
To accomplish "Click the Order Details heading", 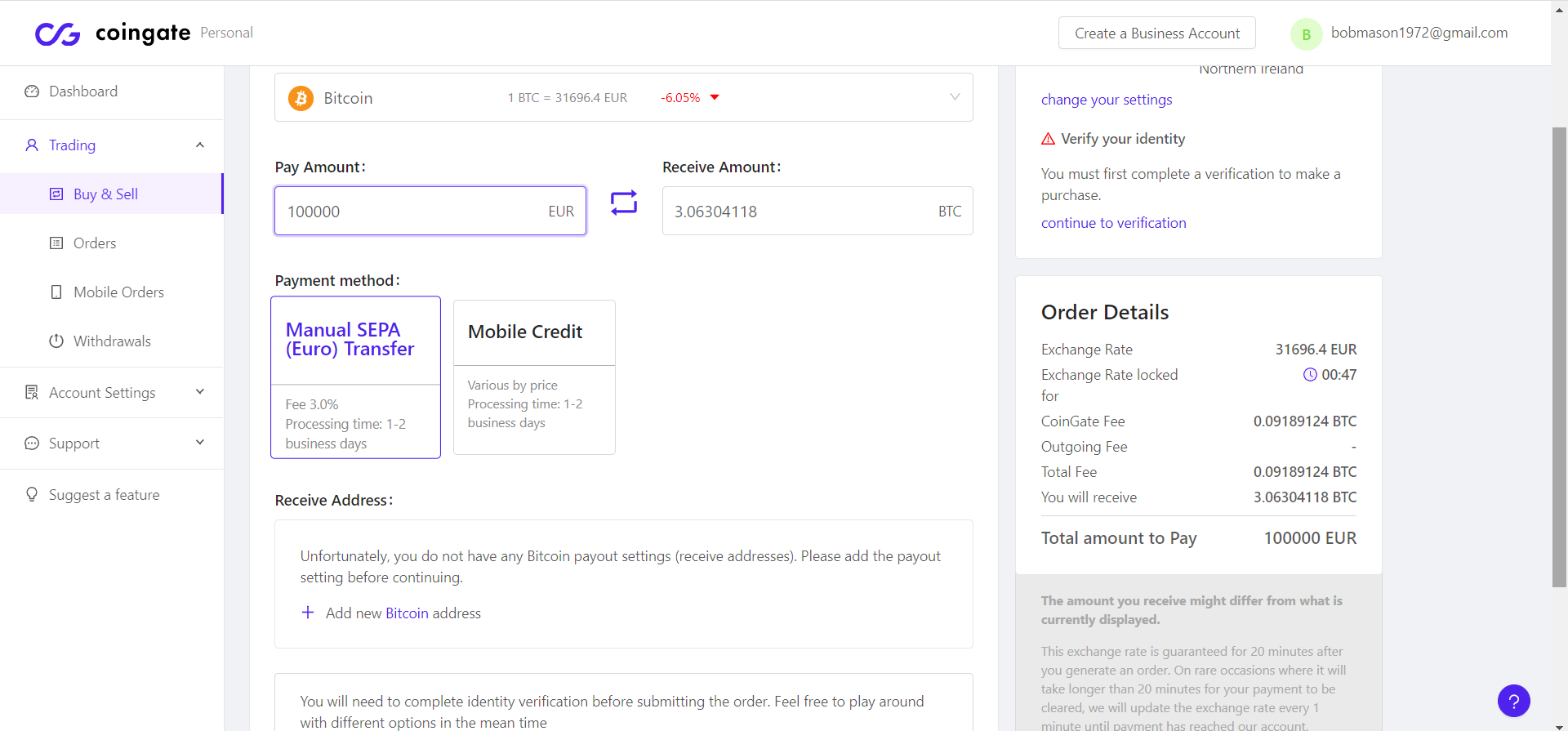I will point(1105,312).
